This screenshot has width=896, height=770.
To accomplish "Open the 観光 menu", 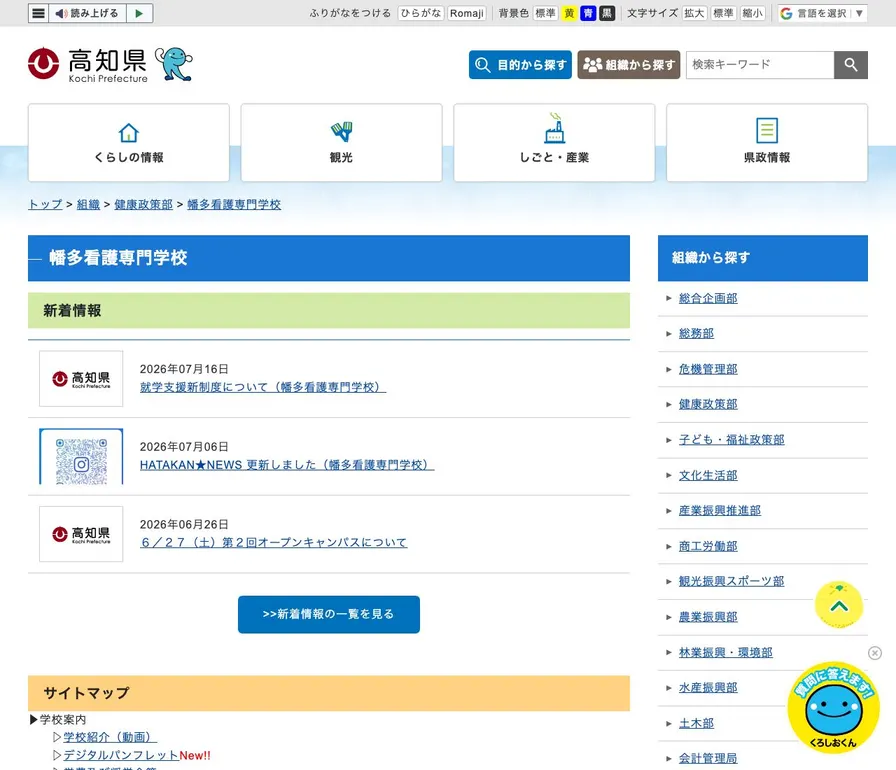I will click(341, 143).
